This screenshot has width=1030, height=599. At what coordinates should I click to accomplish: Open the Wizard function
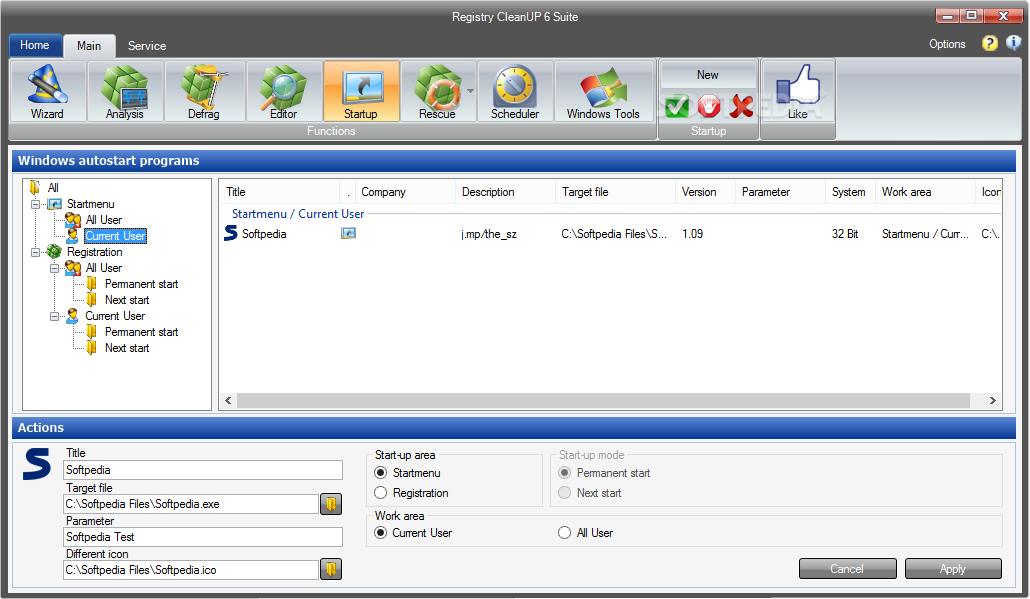click(47, 91)
